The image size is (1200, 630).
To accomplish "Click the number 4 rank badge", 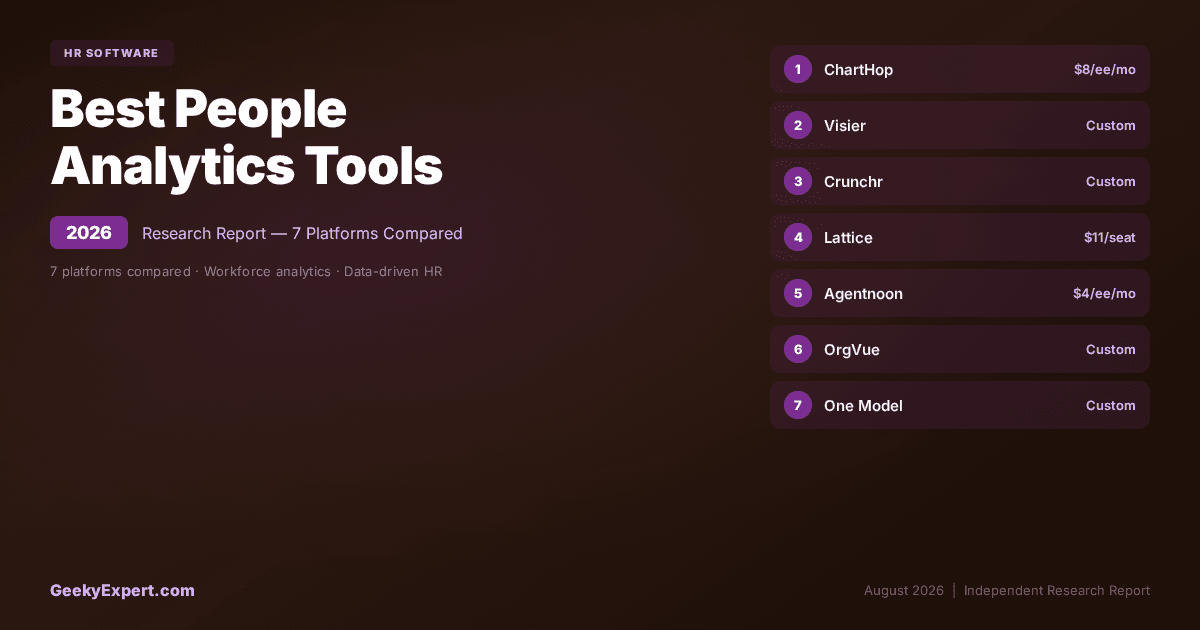I will pyautogui.click(x=798, y=237).
